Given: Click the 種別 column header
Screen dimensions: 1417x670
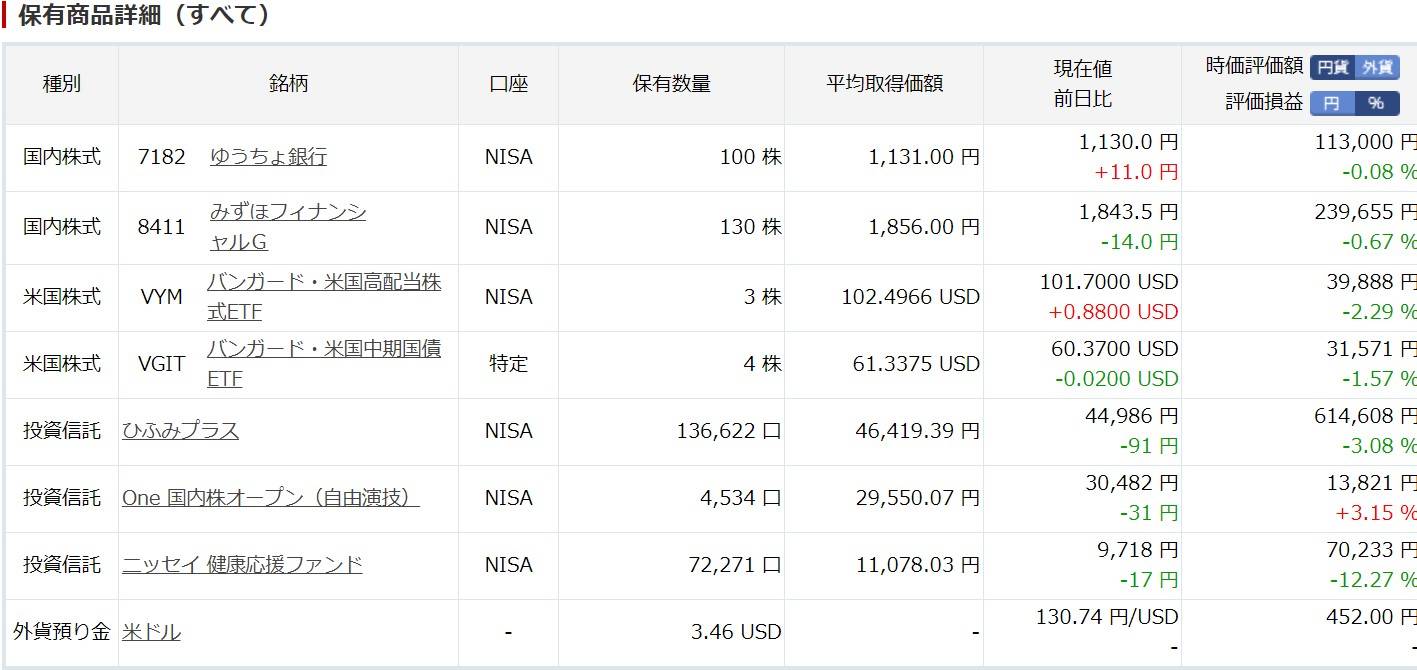Looking at the screenshot, I should 62,84.
